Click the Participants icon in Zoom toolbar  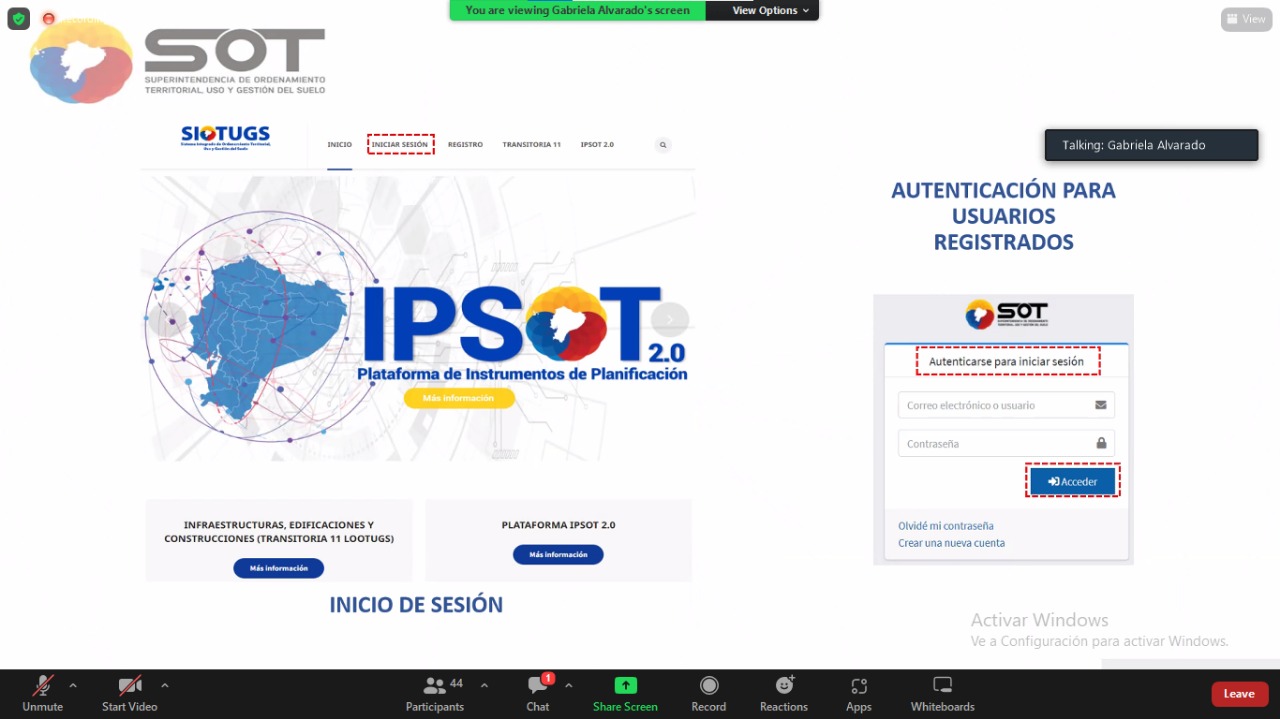click(x=435, y=686)
